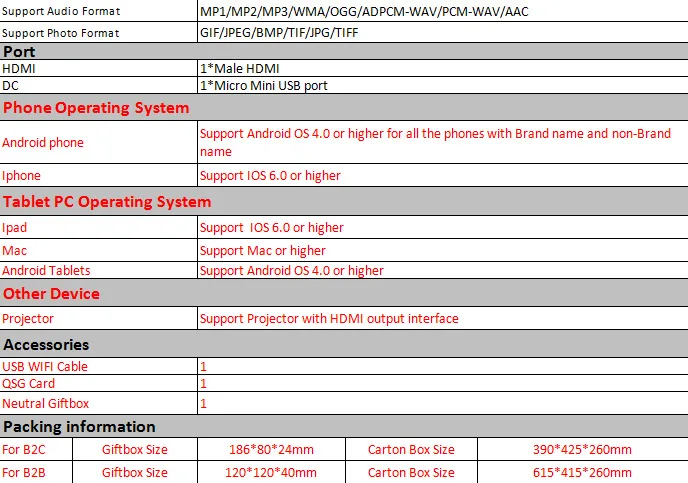This screenshot has width=688, height=483.
Task: Click the 'Mac' row label
Action: click(14, 250)
